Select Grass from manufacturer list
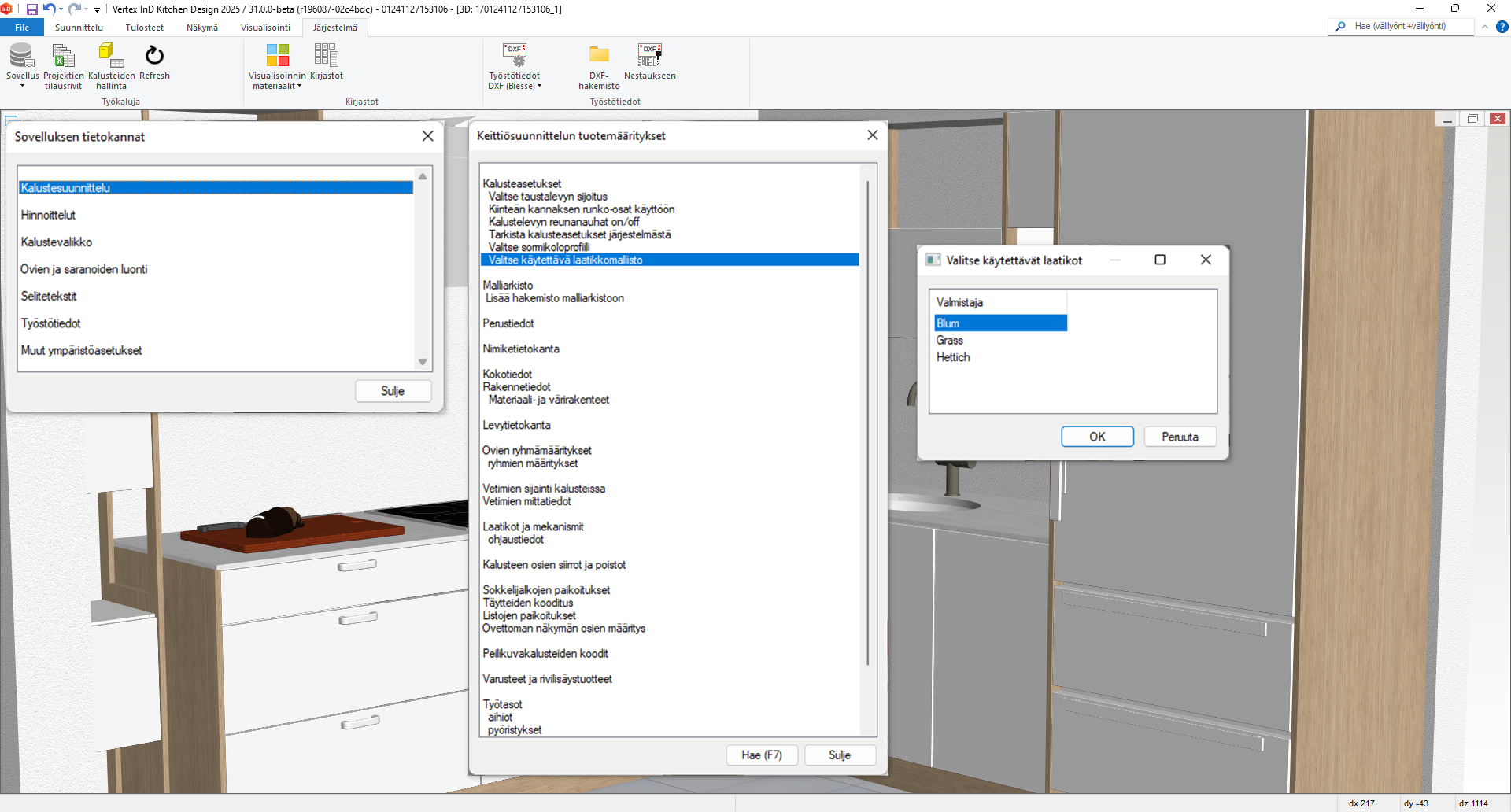Image resolution: width=1511 pixels, height=812 pixels. click(950, 341)
